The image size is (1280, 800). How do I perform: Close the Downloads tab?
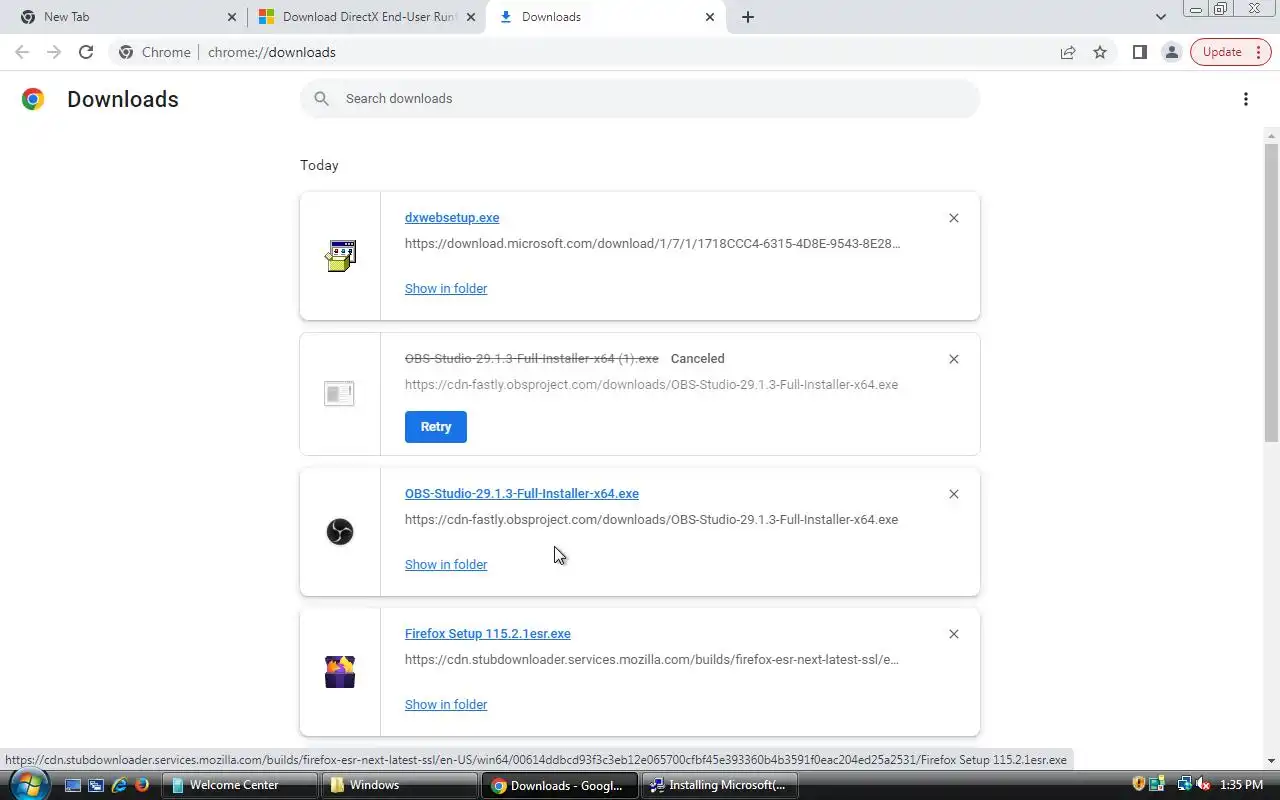tap(710, 17)
